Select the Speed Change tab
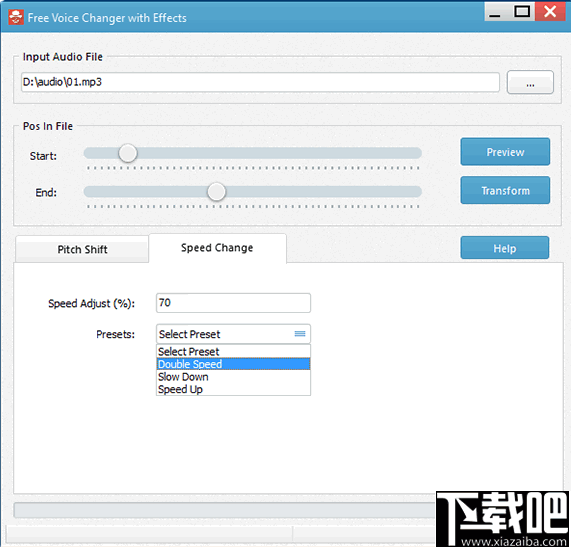Image resolution: width=571 pixels, height=547 pixels. click(x=217, y=248)
